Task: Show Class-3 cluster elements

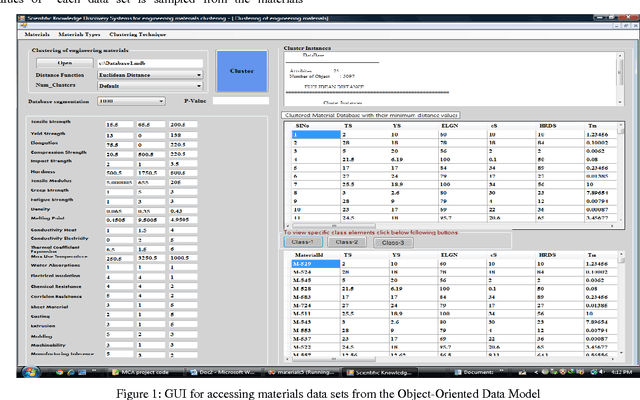Action: (x=393, y=243)
